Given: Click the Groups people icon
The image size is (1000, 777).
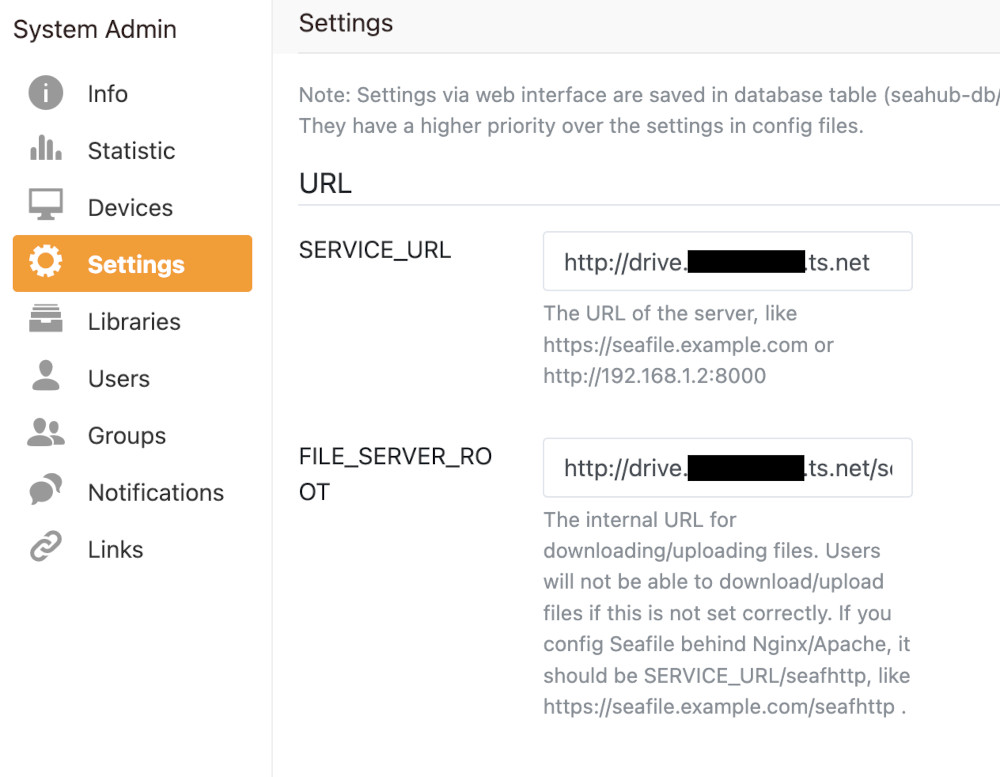Looking at the screenshot, I should (x=46, y=435).
